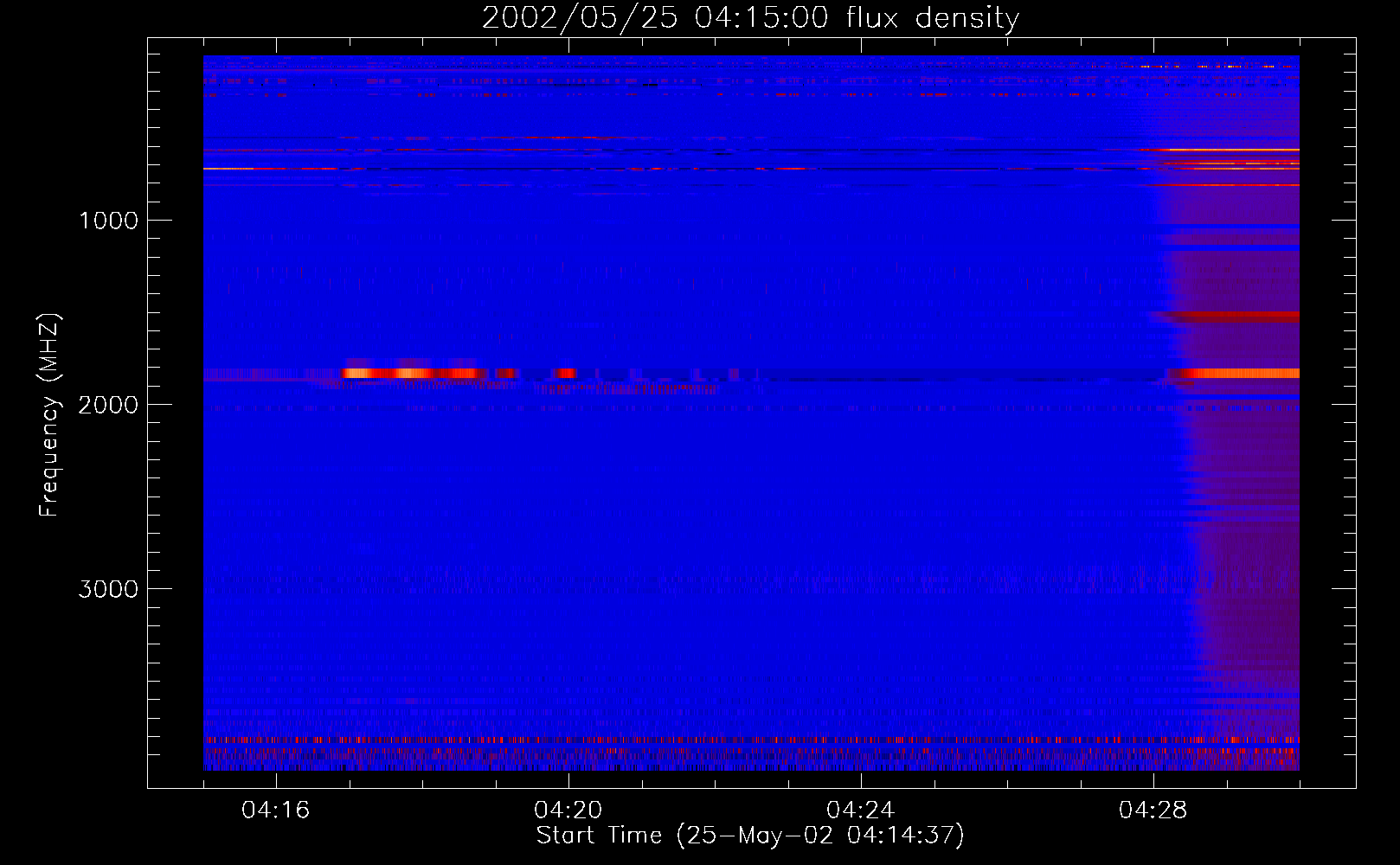This screenshot has width=1400, height=865.
Task: Click the '1000' frequency tick label
Action: [108, 221]
